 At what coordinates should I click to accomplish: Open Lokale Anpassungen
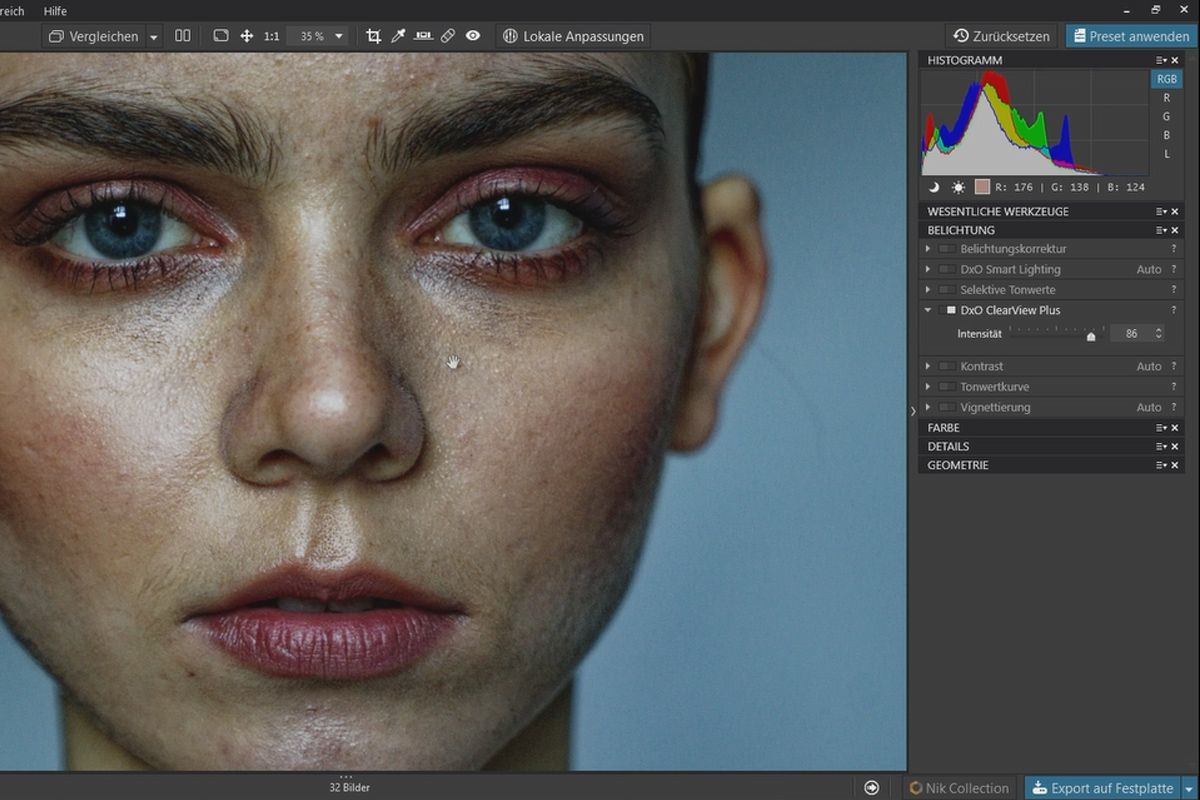(x=574, y=36)
